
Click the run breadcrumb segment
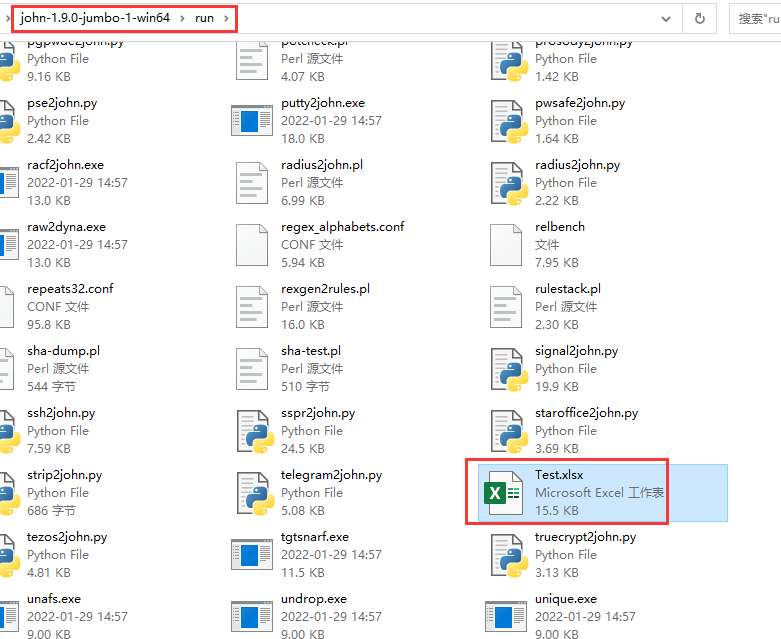tap(203, 18)
